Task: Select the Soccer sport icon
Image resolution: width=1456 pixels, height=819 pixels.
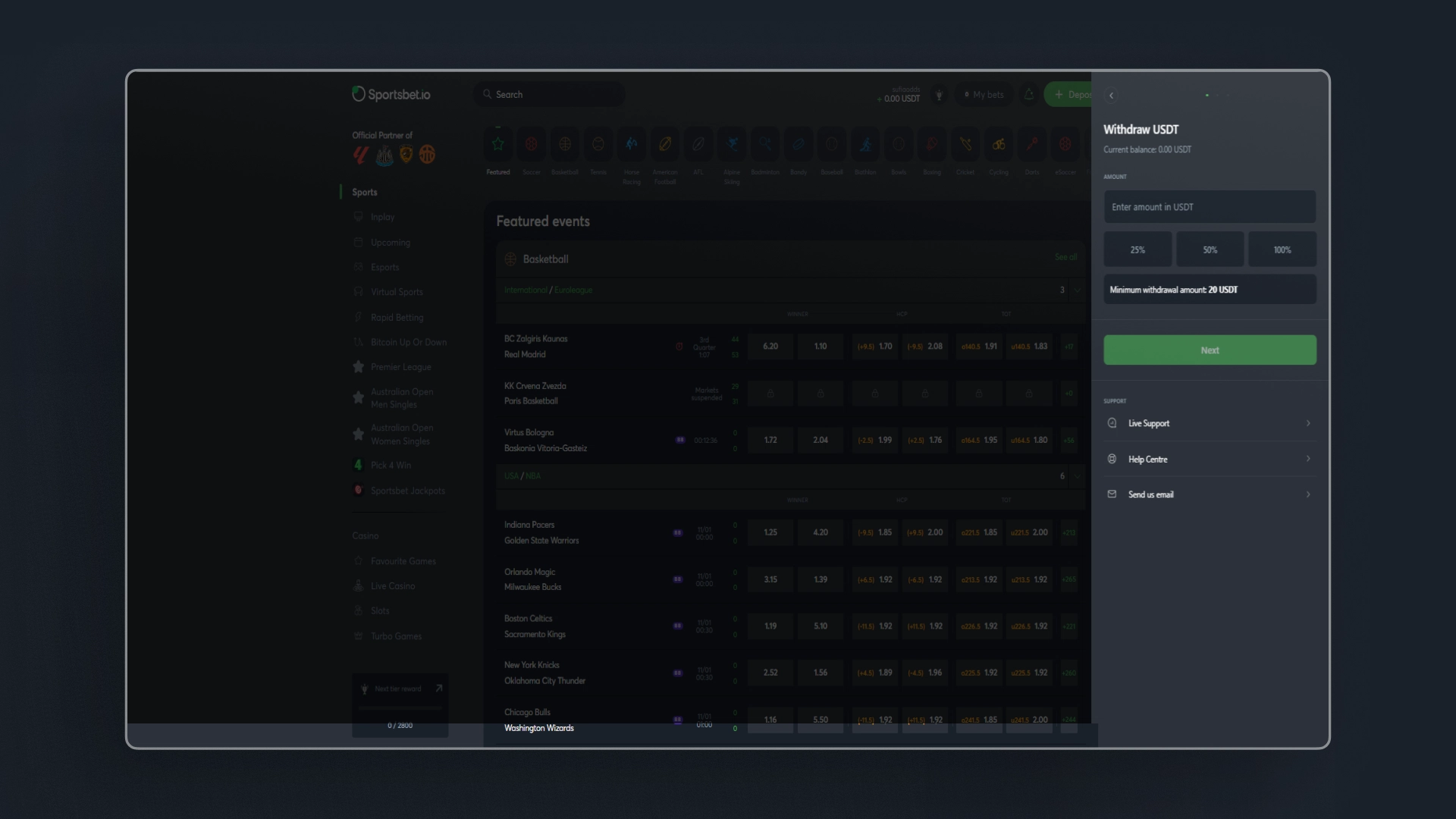Action: 532,144
